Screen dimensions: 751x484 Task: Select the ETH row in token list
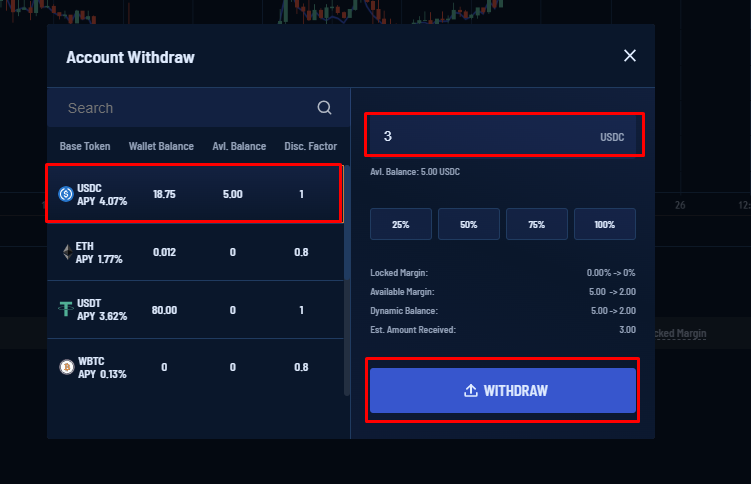(x=195, y=252)
